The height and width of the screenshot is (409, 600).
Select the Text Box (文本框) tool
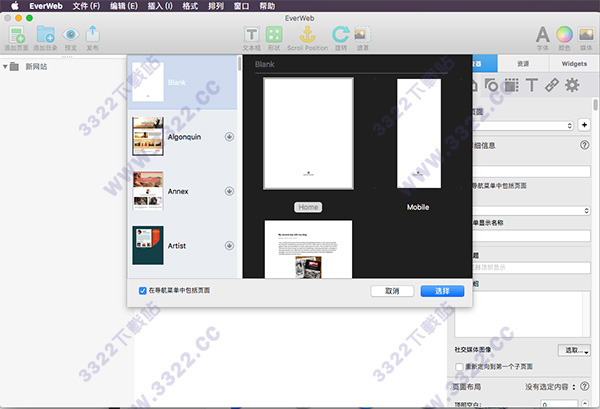pos(251,35)
